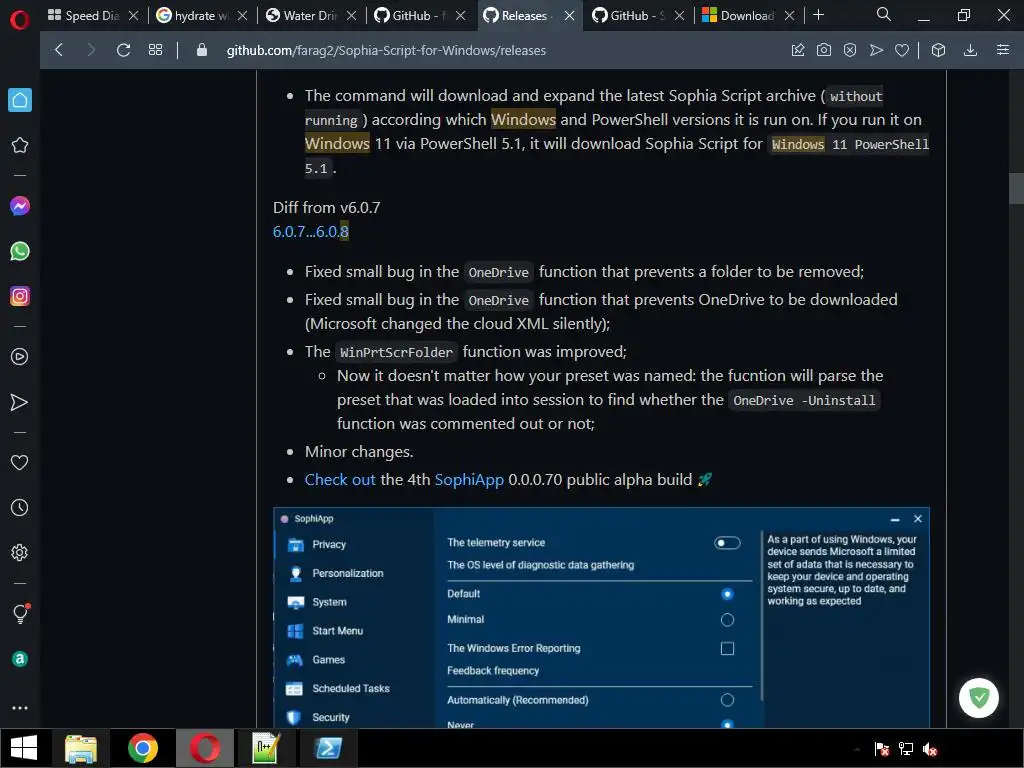1024x768 pixels.
Task: Open the Opera main menu logo
Action: pos(20,20)
